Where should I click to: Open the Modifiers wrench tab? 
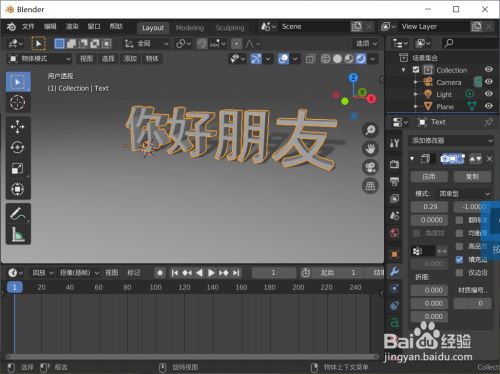[394, 272]
